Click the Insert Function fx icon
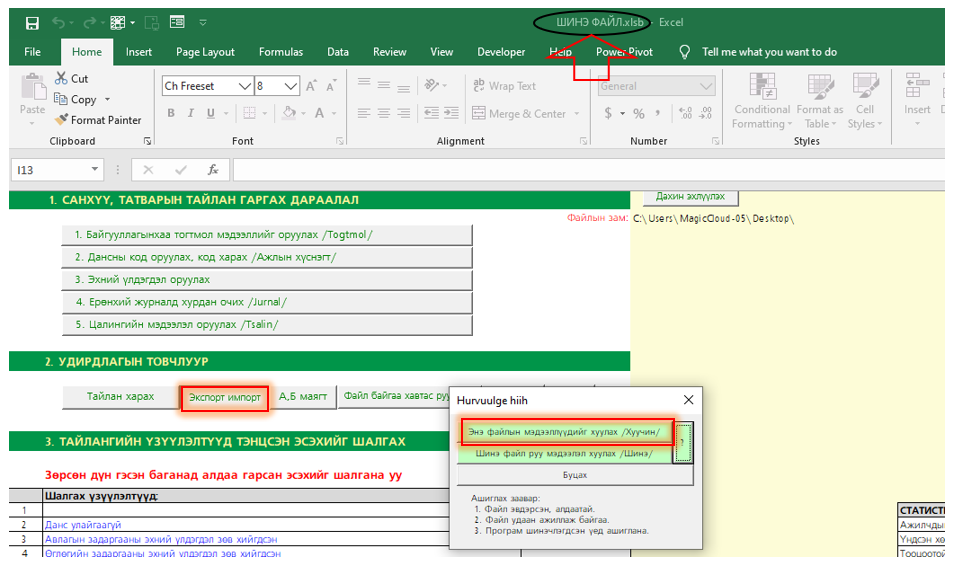The image size is (954, 567). pos(212,170)
